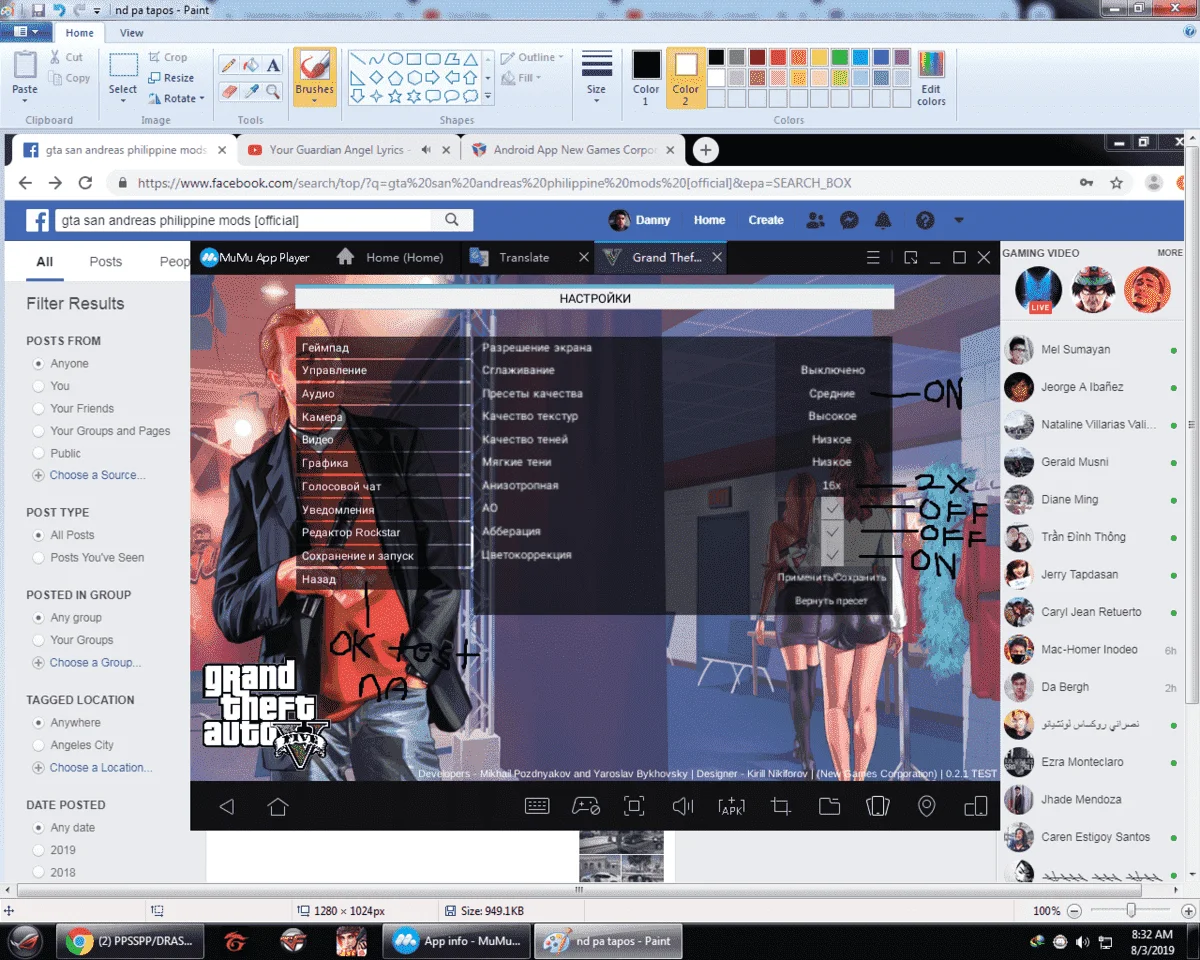Screen dimensions: 1200x960
Task: Click 'All Posts' radio button in pasted screenshot
Action: (x=39, y=535)
